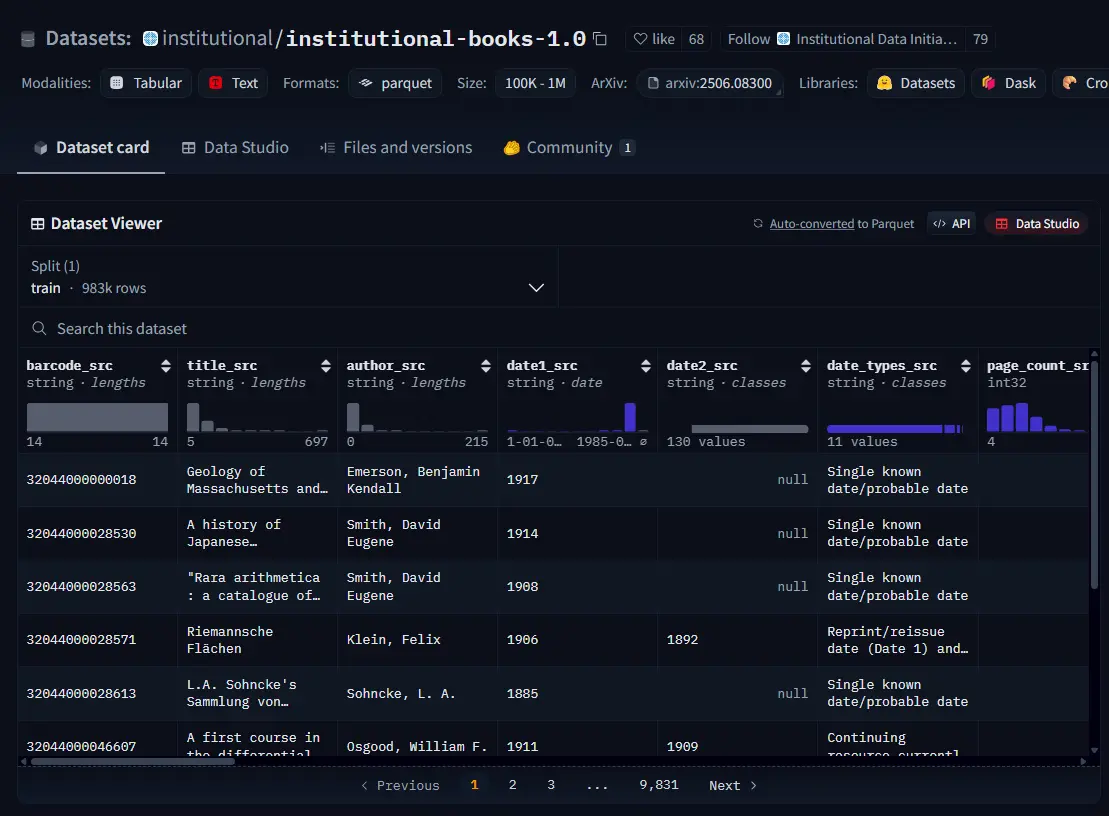Sort by the title_src column arrows
This screenshot has width=1109, height=816.
325,366
